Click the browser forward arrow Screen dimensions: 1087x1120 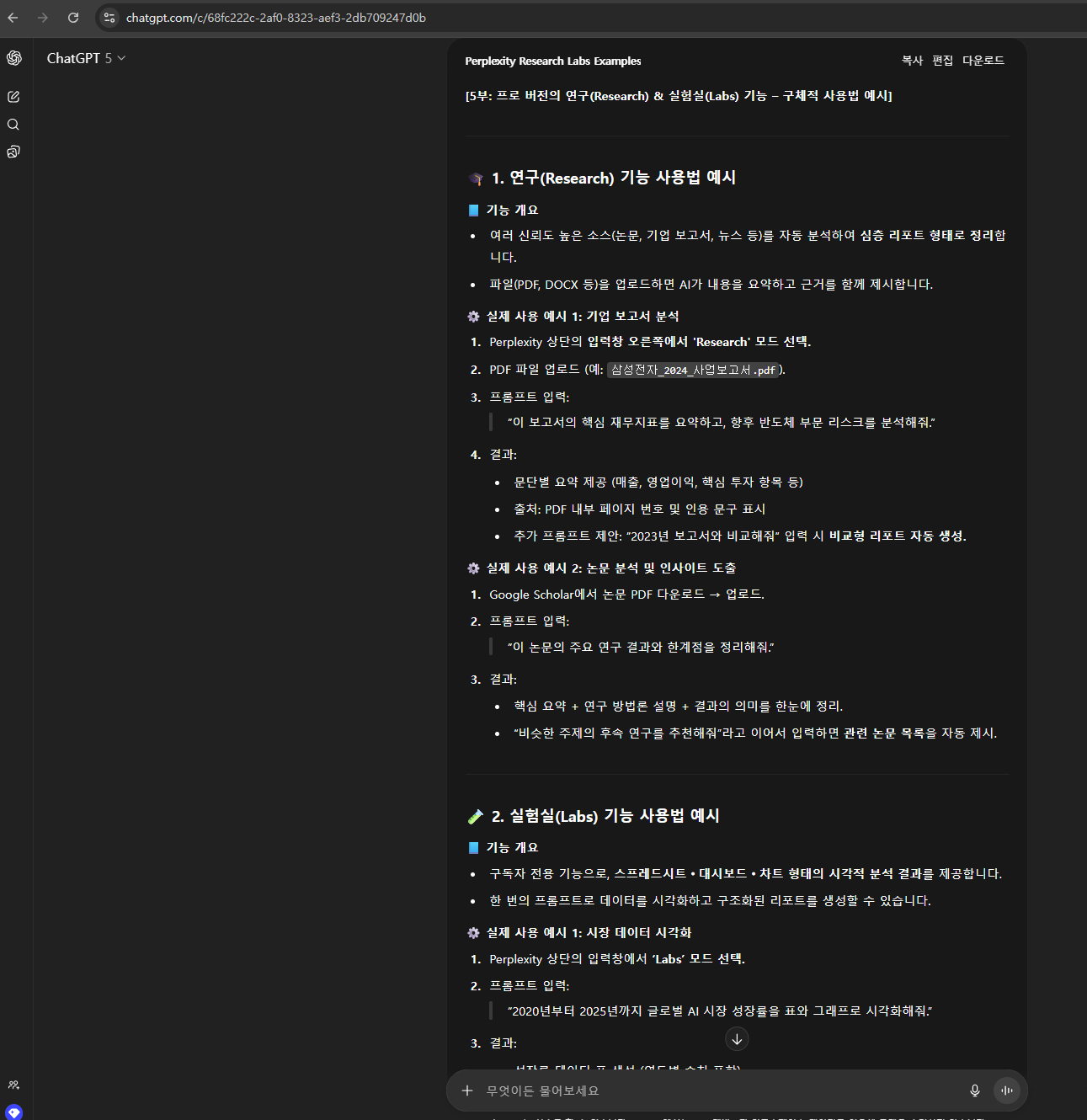coord(43,18)
